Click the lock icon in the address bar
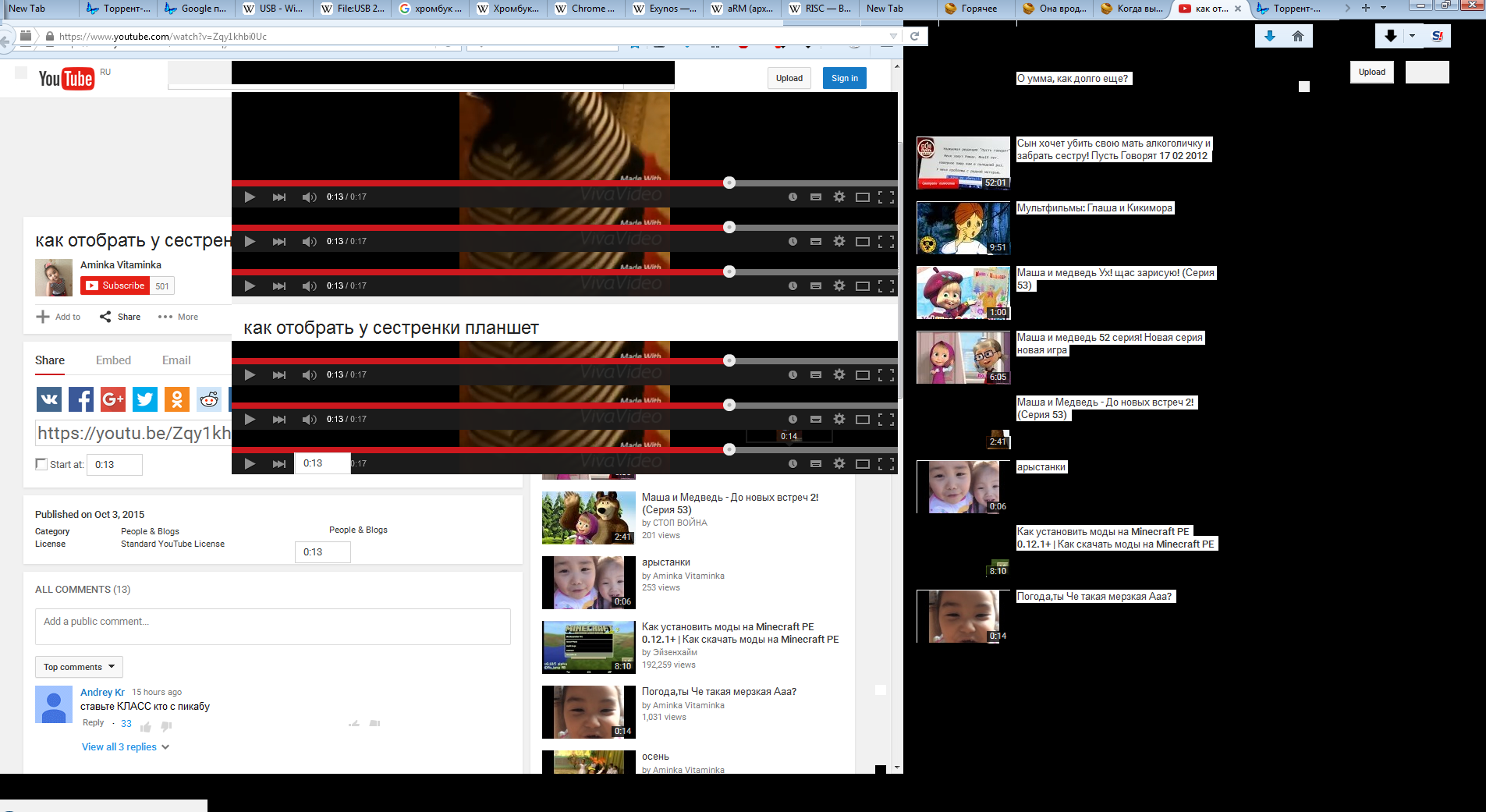 pyautogui.click(x=50, y=36)
